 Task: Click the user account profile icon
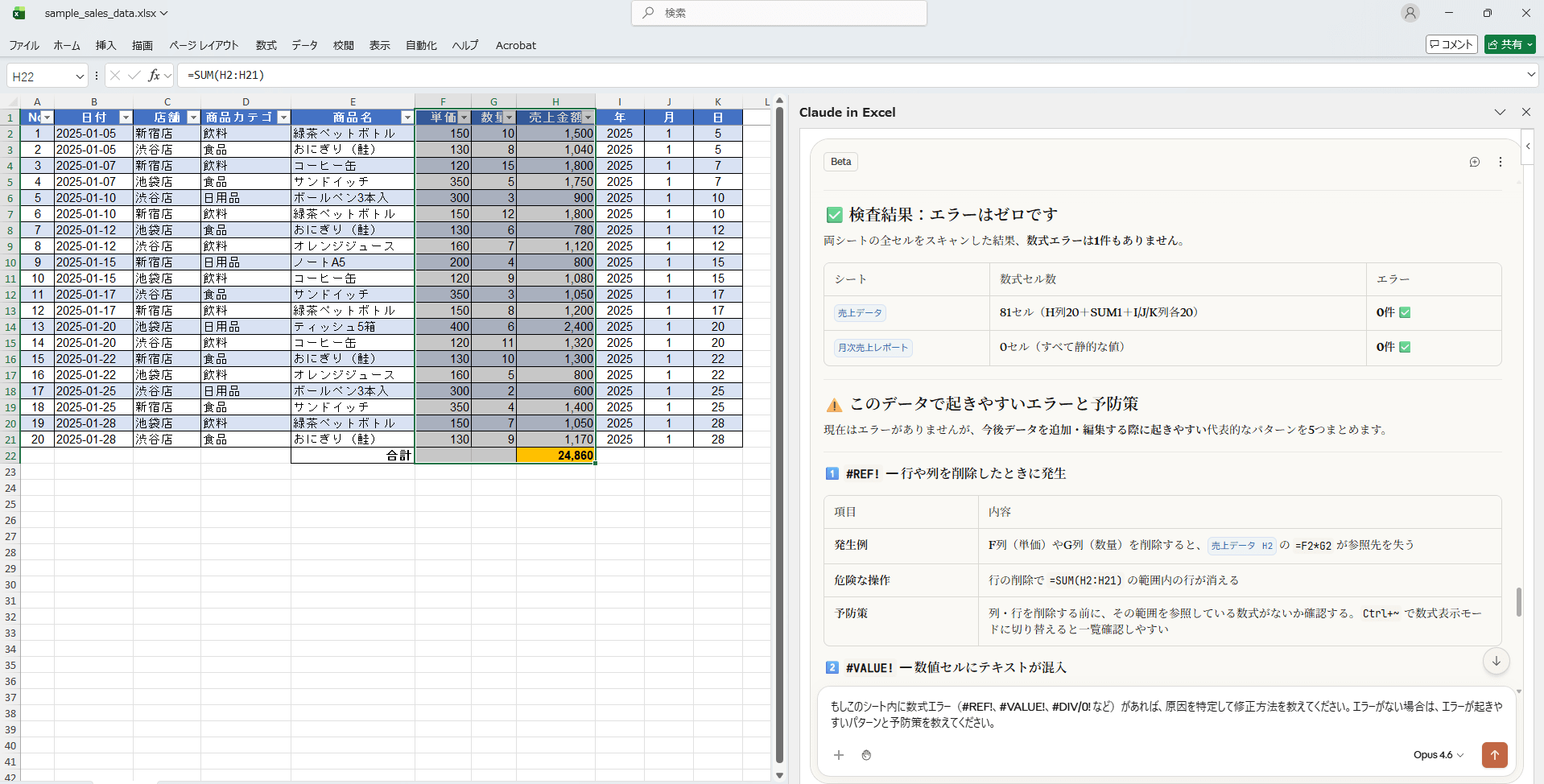[x=1410, y=13]
